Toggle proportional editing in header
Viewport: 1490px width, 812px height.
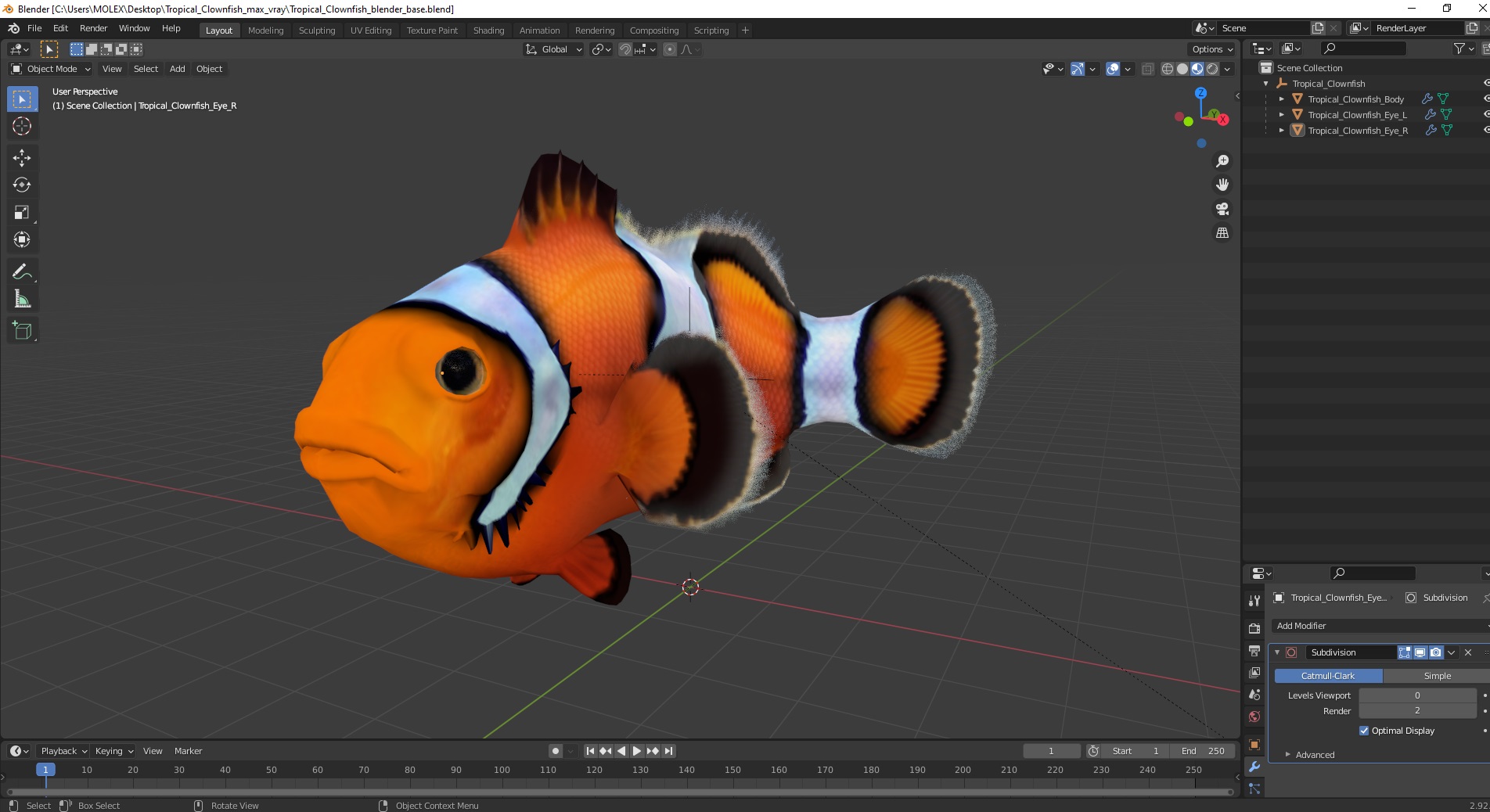(x=670, y=49)
